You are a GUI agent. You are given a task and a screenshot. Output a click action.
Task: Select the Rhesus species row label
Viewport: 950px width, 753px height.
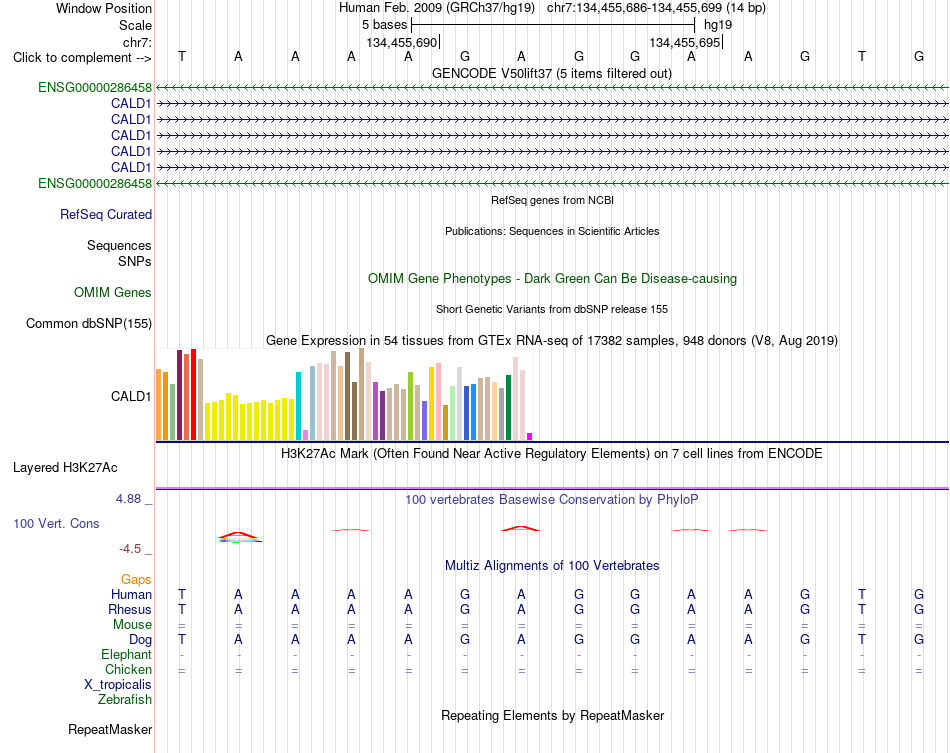pos(130,609)
